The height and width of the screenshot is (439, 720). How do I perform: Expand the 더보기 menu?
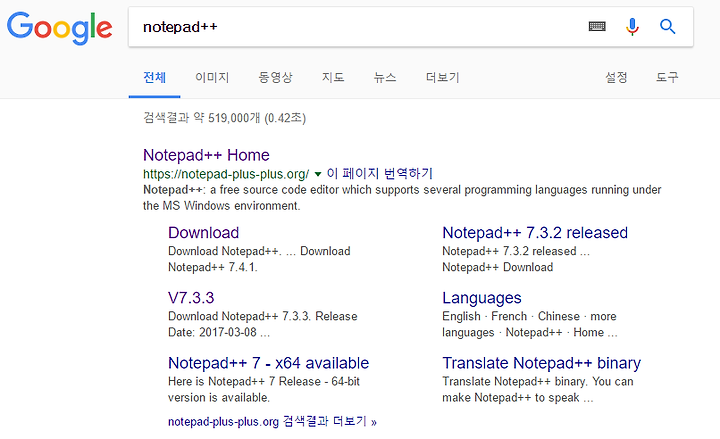442,77
